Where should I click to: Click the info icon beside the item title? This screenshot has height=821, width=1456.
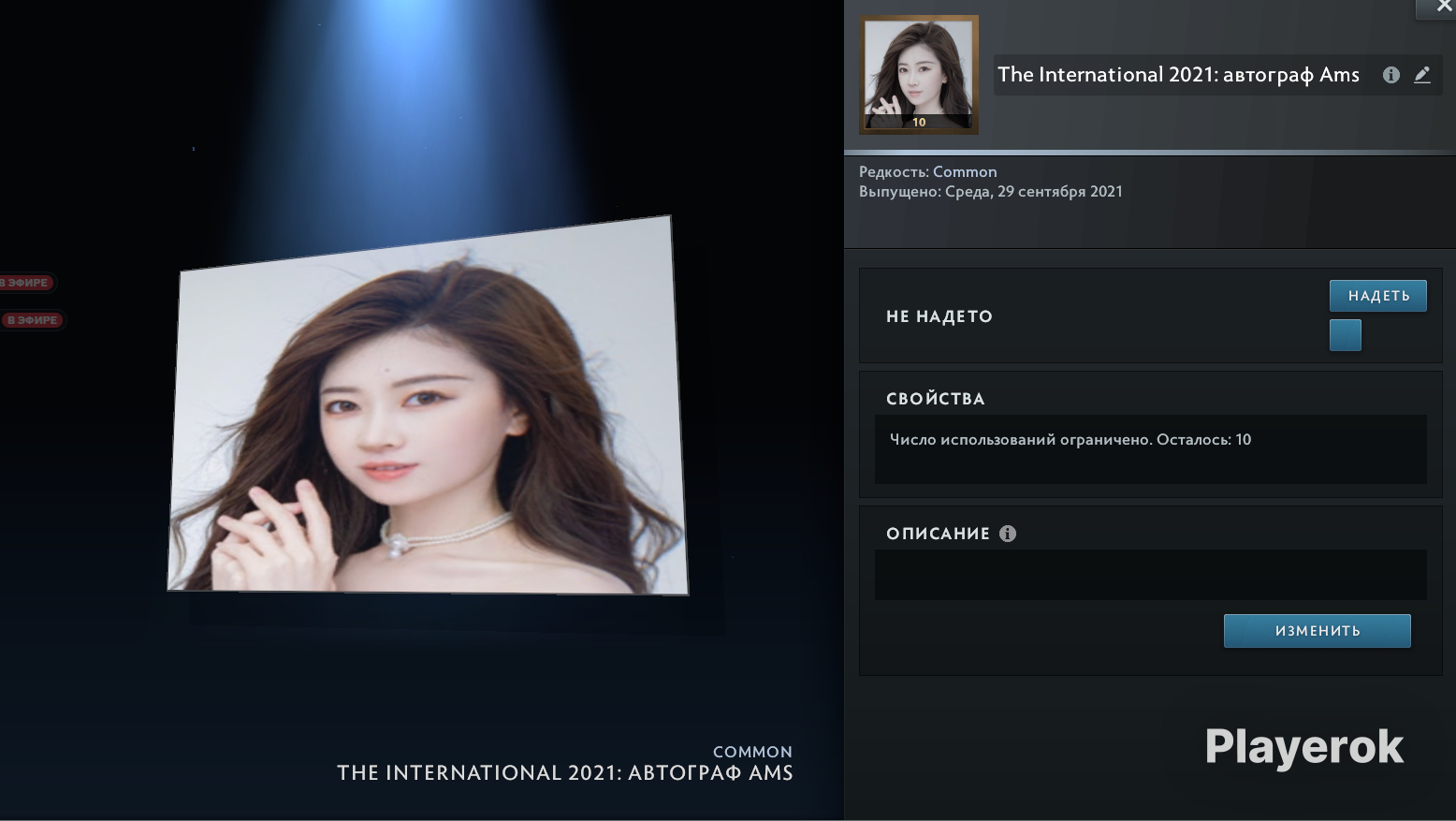pos(1391,75)
